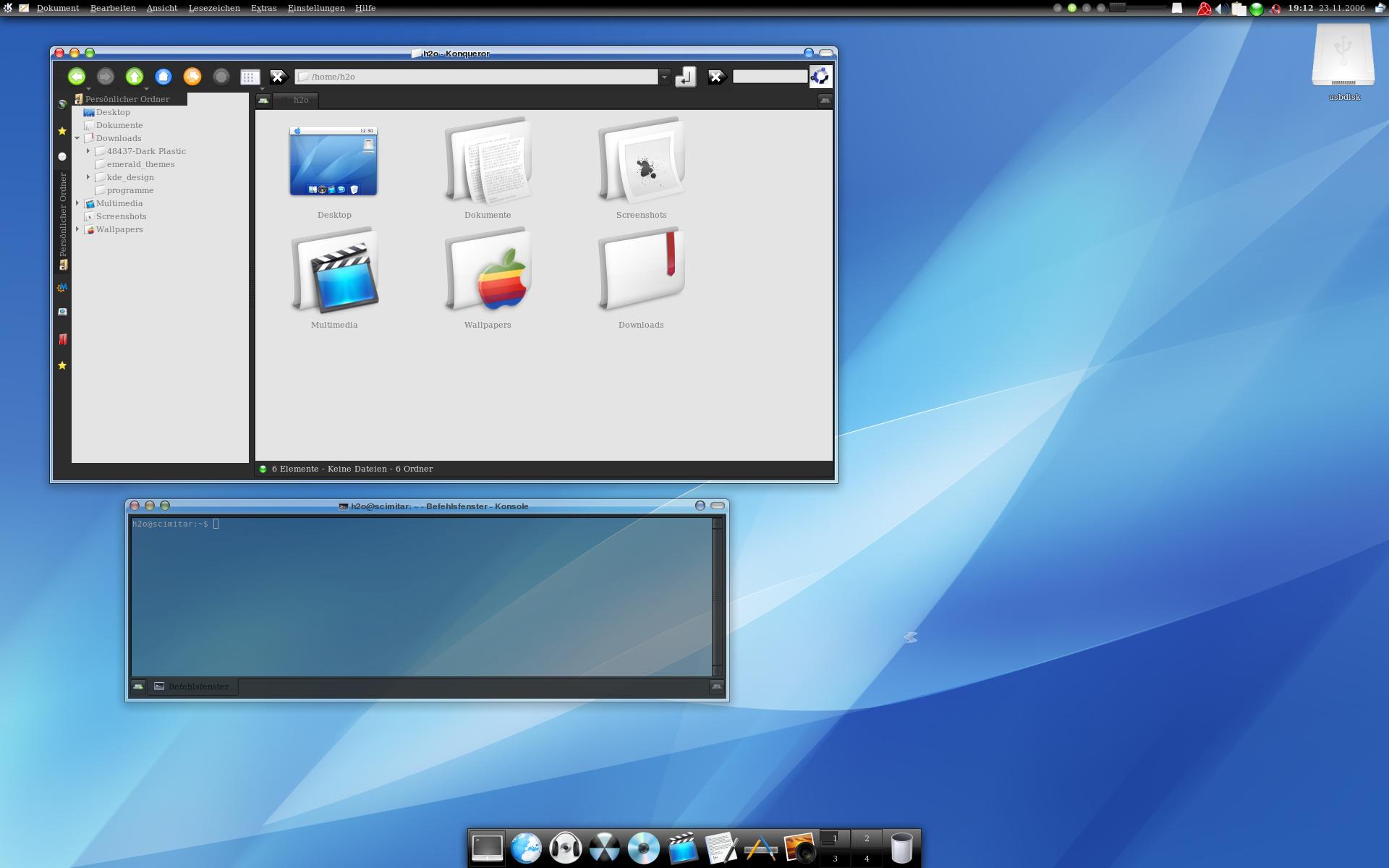
Task: Open the photo camera icon in dock
Action: [799, 848]
